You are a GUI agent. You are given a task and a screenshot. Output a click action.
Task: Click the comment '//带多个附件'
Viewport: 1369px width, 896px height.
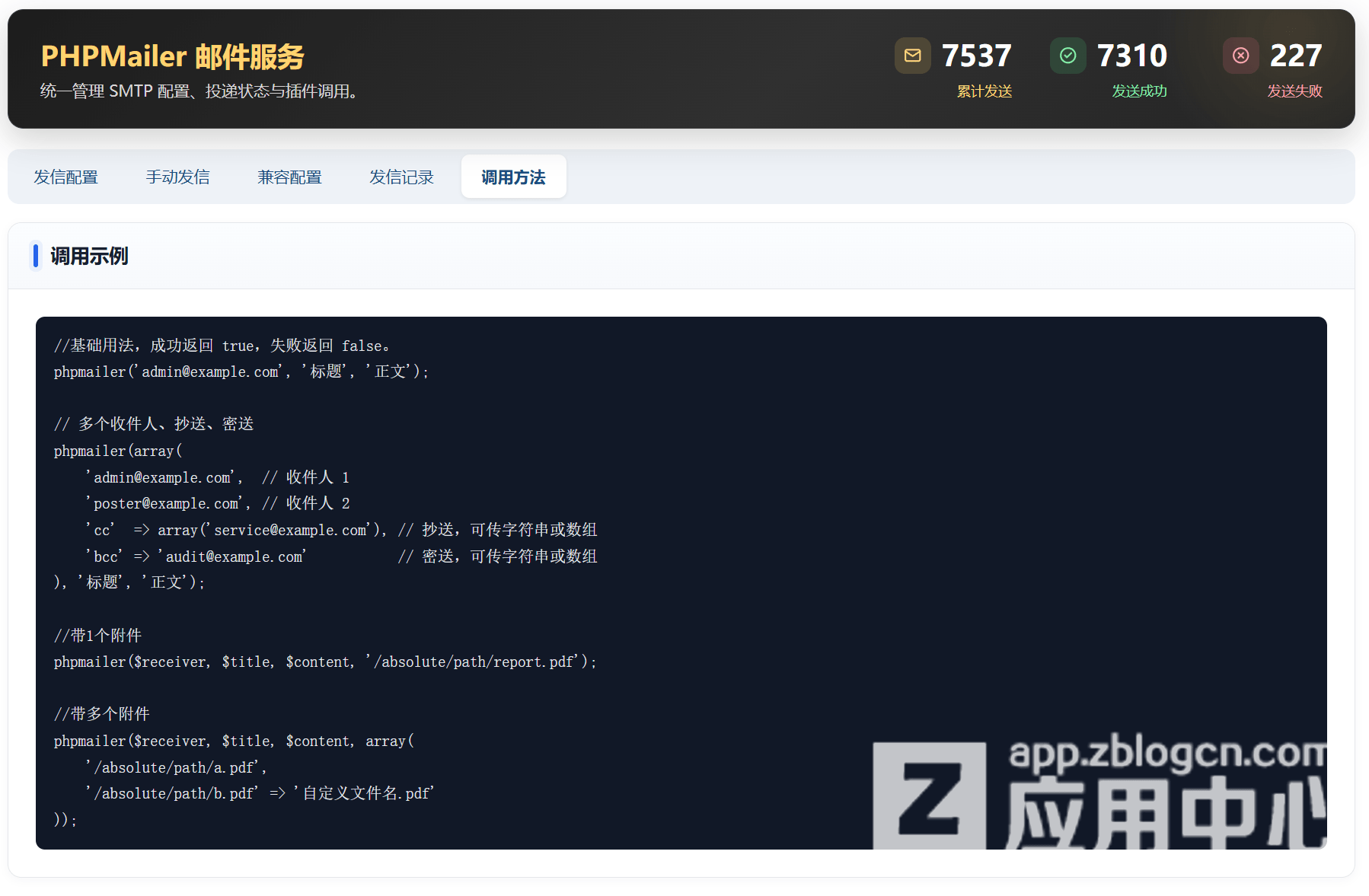click(x=102, y=714)
